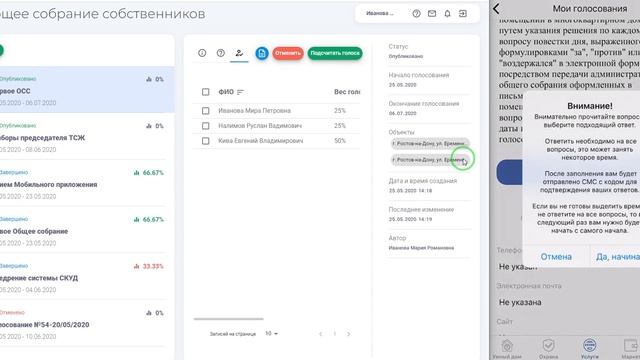
Task: Click the chart icon beside 0% on the ТСЖ voting
Action: (x=149, y=126)
